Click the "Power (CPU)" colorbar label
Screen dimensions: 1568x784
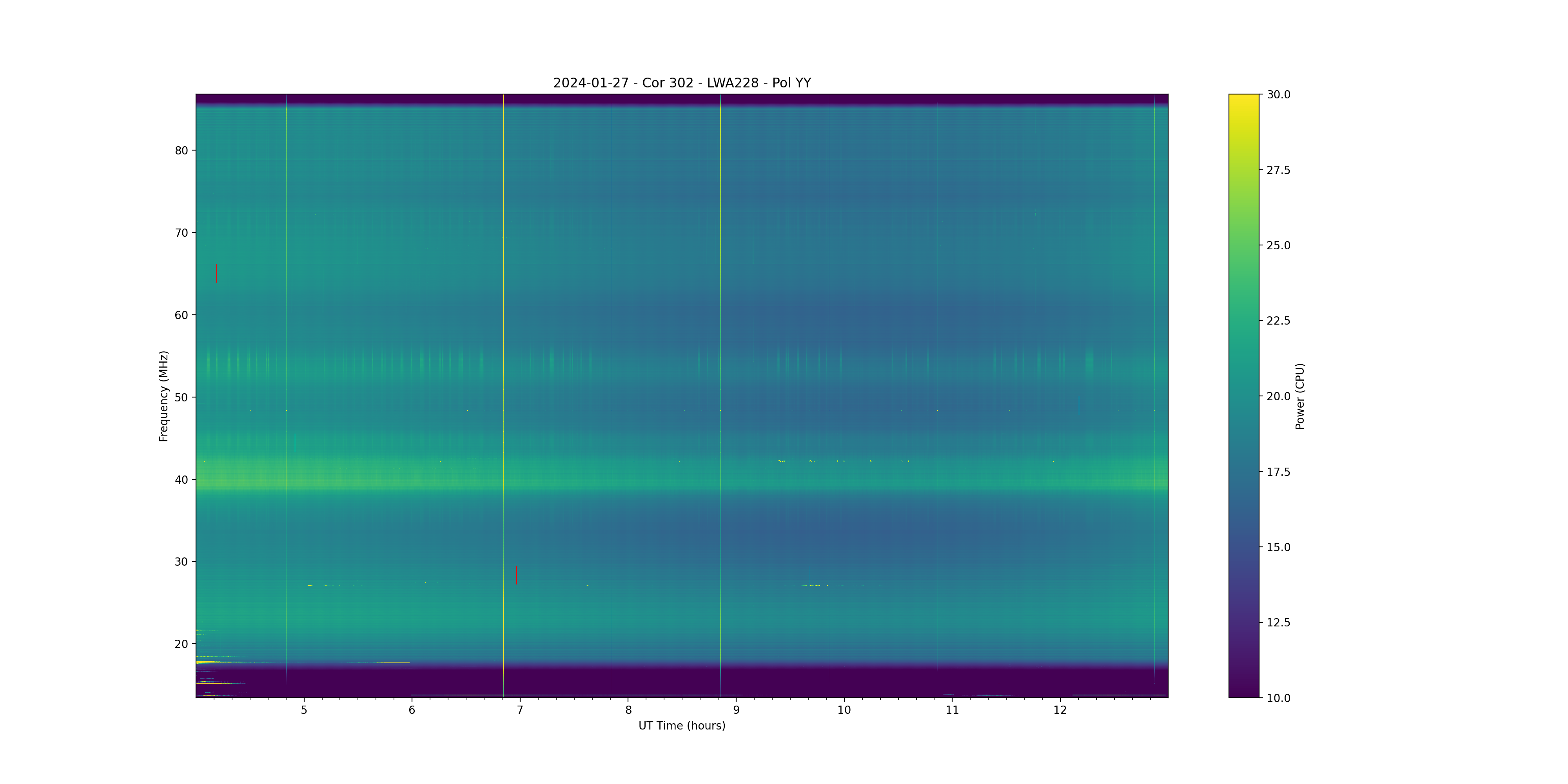click(1299, 396)
